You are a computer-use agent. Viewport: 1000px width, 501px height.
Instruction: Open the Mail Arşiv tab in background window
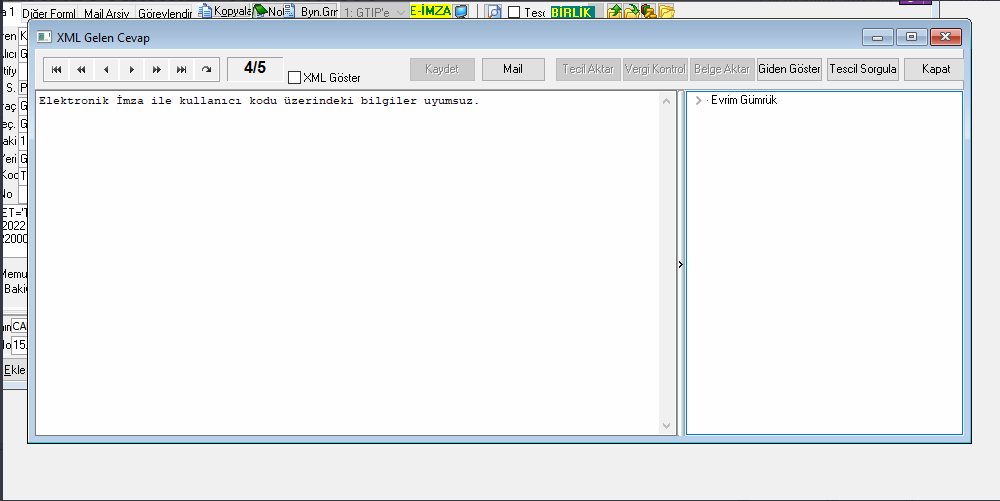point(107,13)
